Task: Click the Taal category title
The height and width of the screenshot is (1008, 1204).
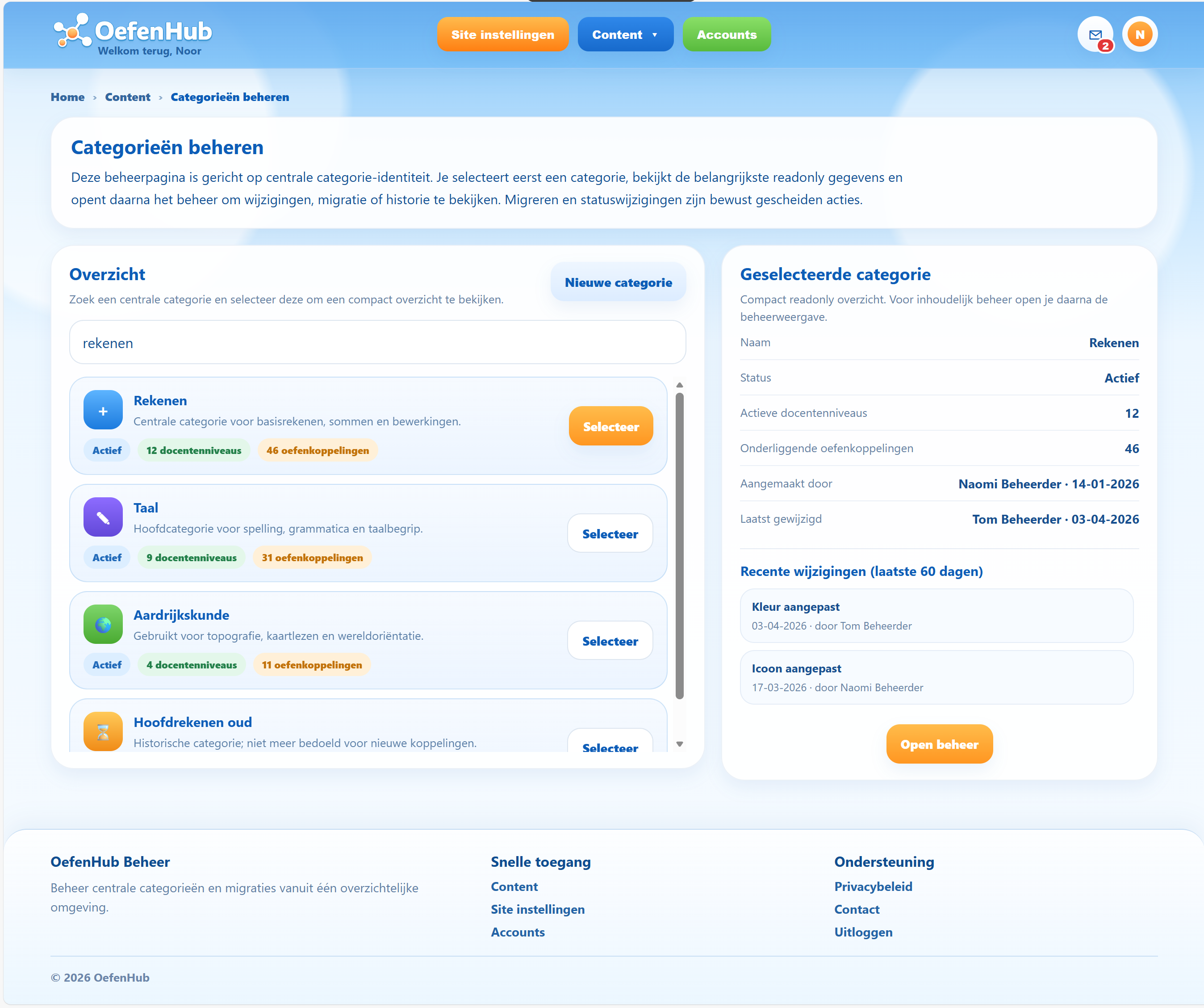Action: (146, 508)
